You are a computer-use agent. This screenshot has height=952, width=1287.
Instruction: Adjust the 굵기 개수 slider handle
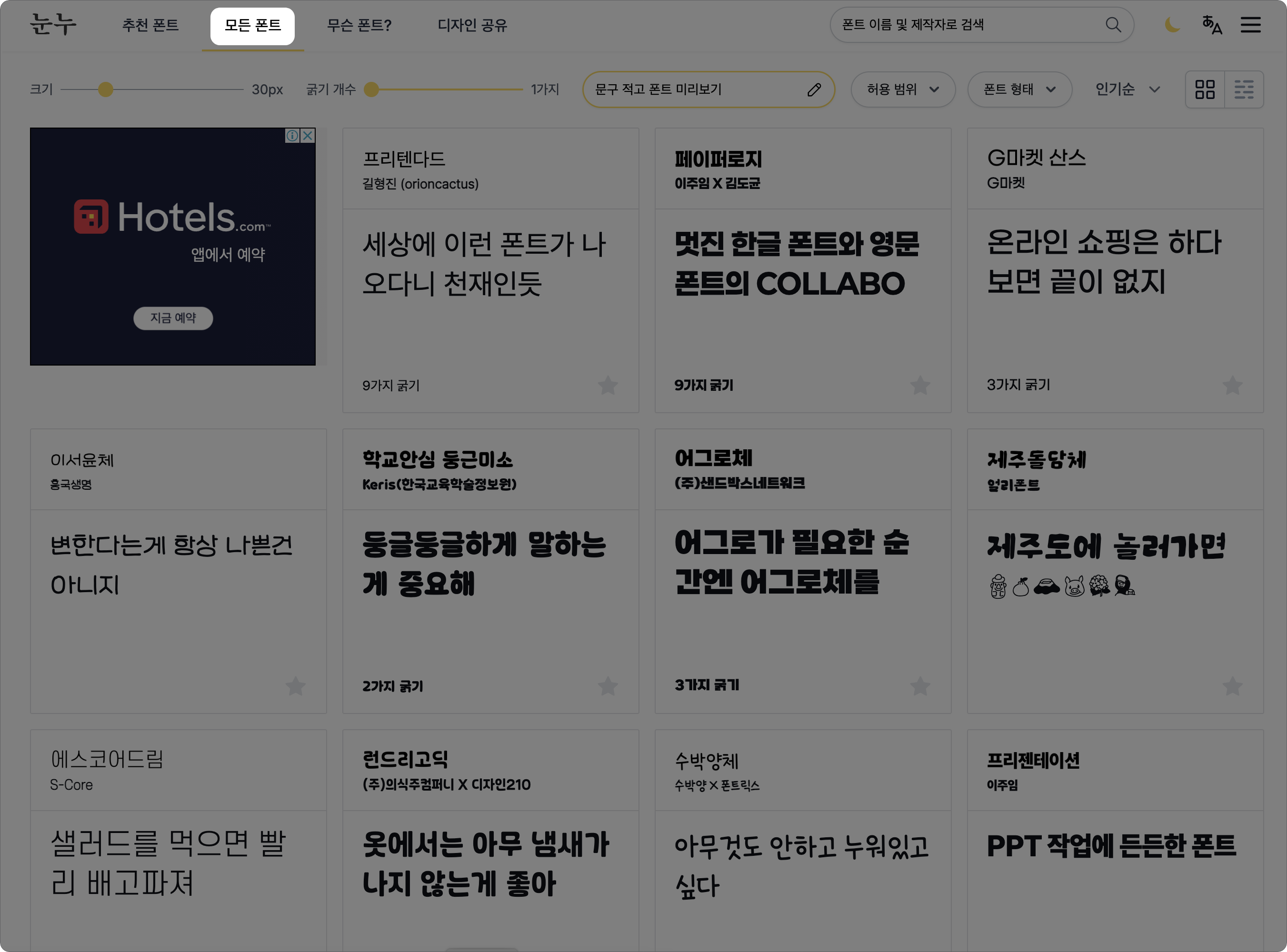(x=372, y=89)
